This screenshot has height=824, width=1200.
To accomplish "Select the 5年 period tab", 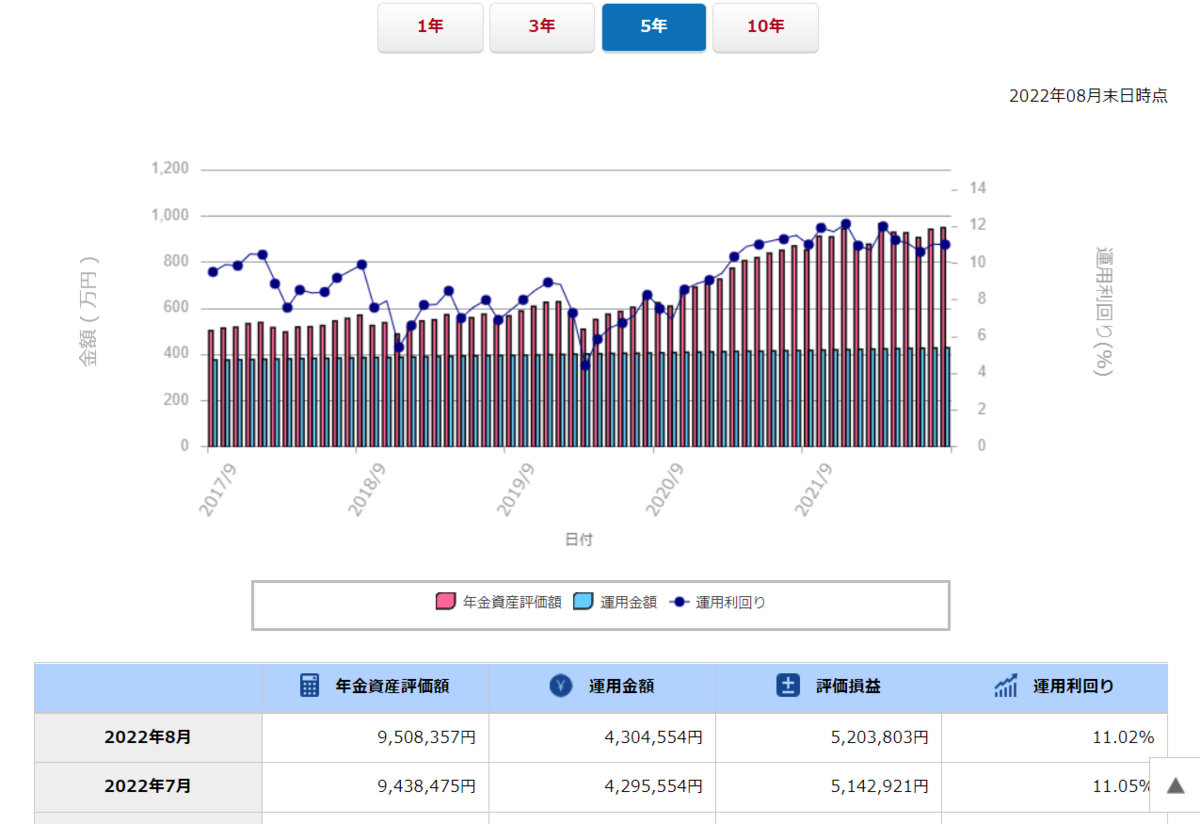I will click(x=654, y=27).
